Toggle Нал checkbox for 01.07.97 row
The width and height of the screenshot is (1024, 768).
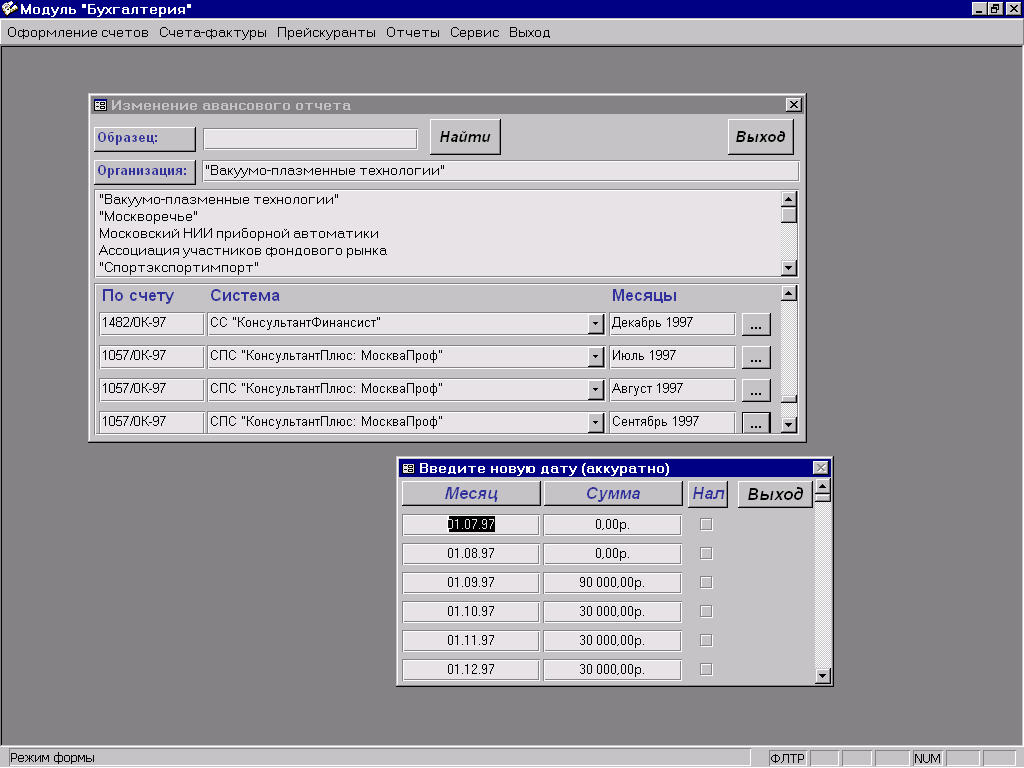click(706, 524)
